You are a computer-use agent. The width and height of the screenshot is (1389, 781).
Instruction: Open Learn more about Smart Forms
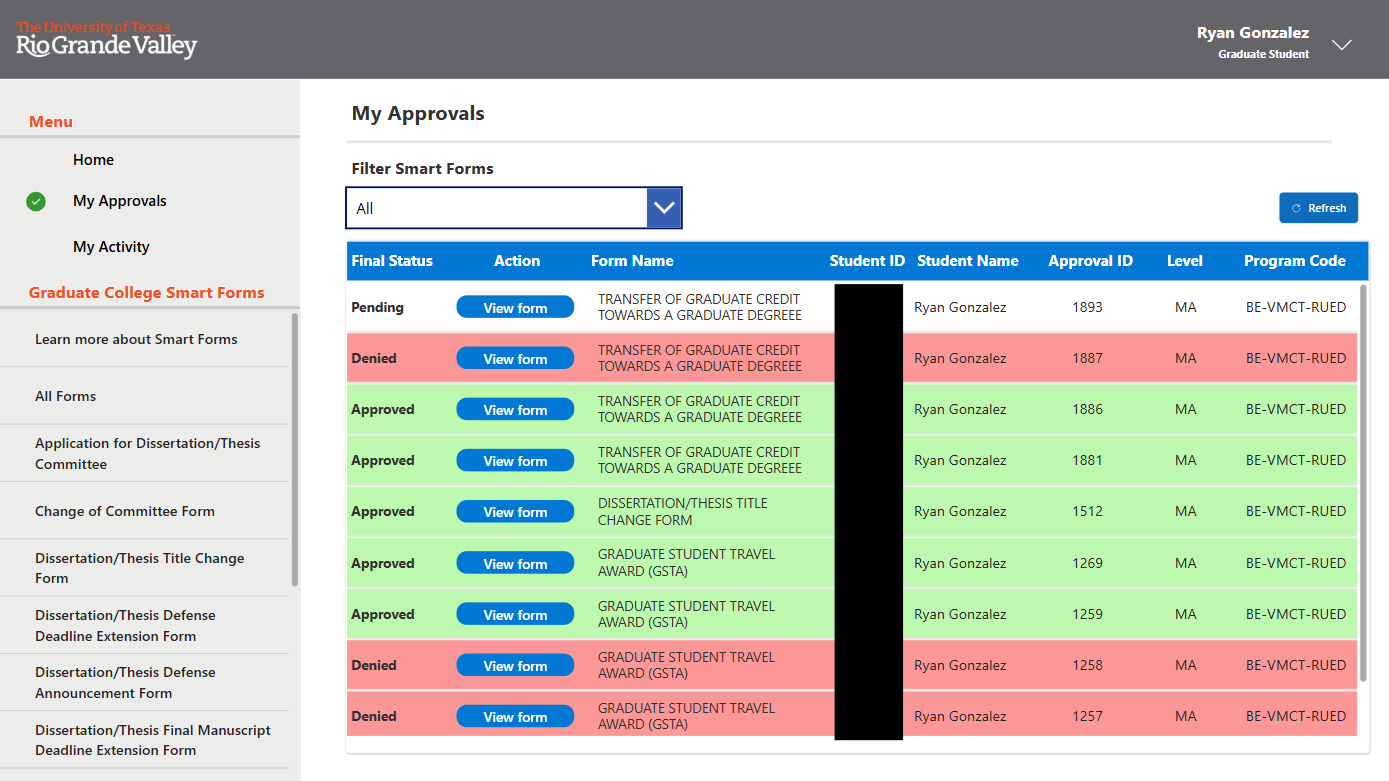point(136,339)
